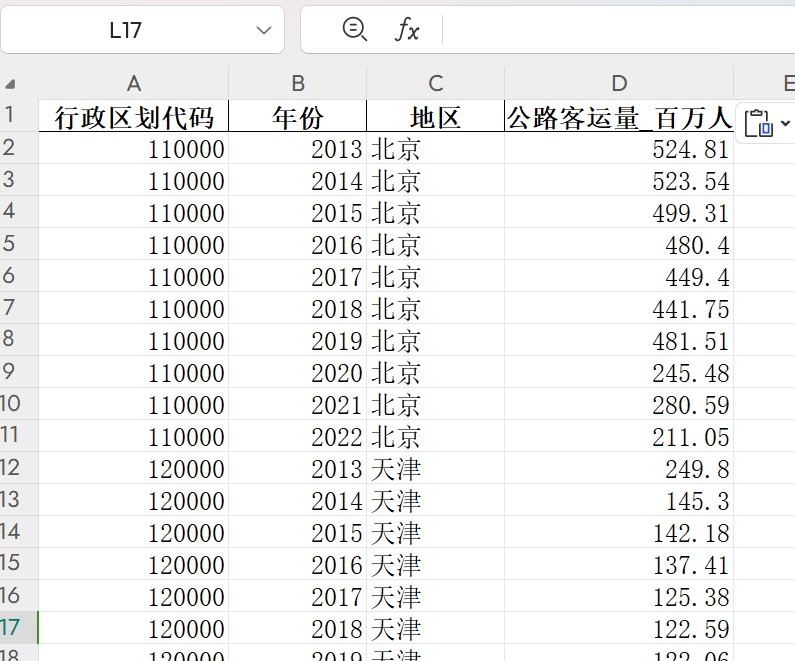Click the cell with value 481.51
This screenshot has width=795, height=661.
point(619,340)
